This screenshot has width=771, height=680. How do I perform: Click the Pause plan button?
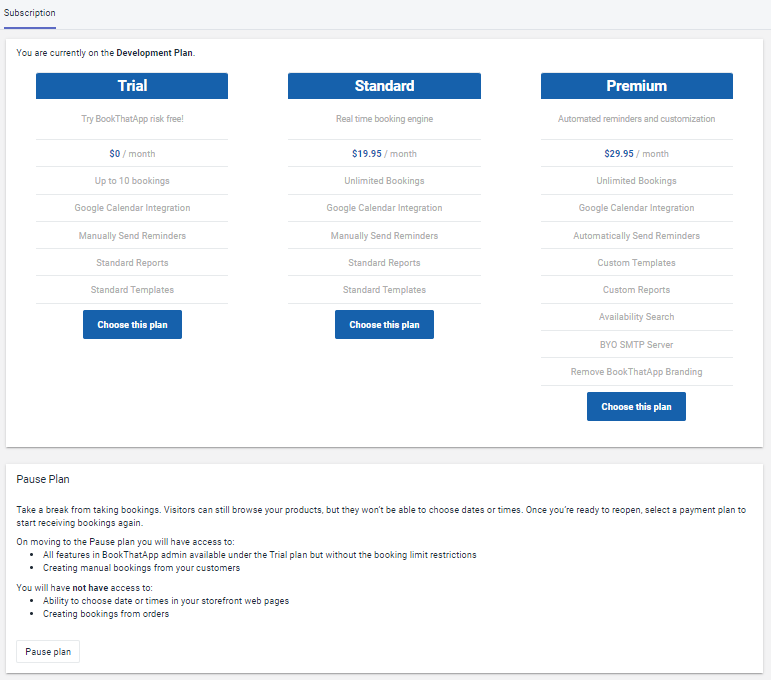click(48, 651)
